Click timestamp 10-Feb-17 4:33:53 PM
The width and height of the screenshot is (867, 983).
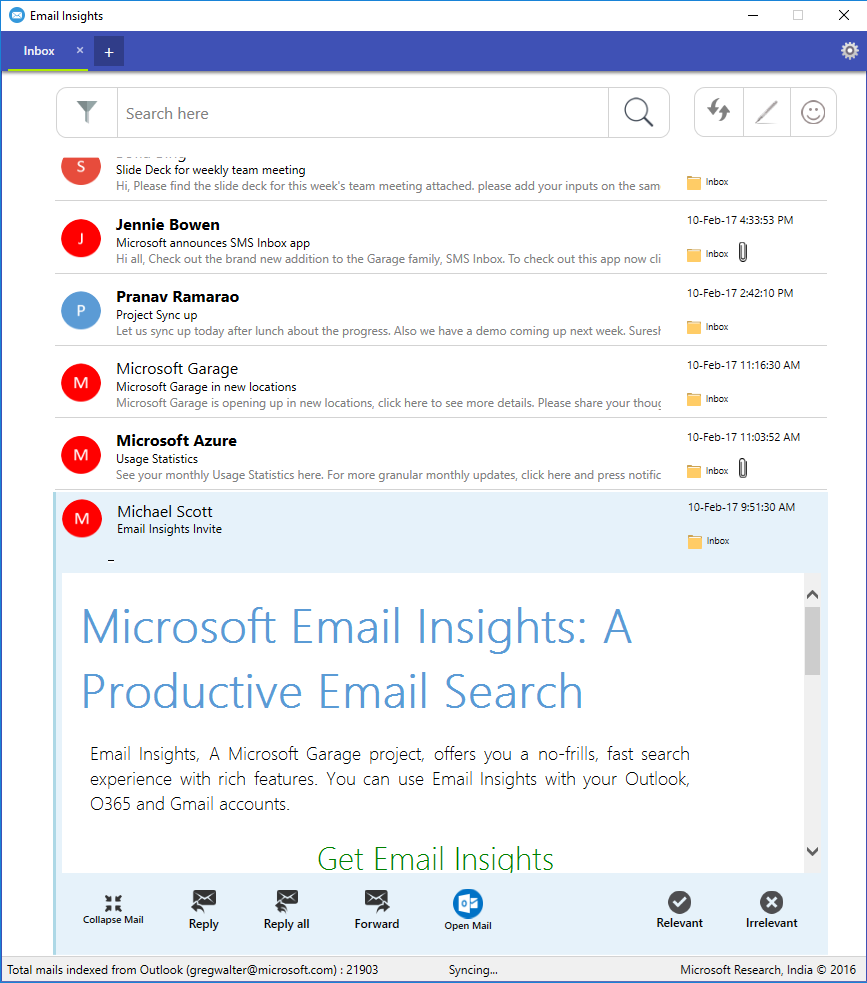[740, 220]
